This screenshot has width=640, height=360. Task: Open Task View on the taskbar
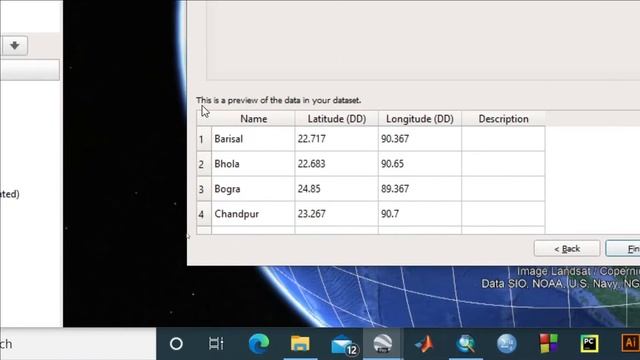(x=216, y=344)
